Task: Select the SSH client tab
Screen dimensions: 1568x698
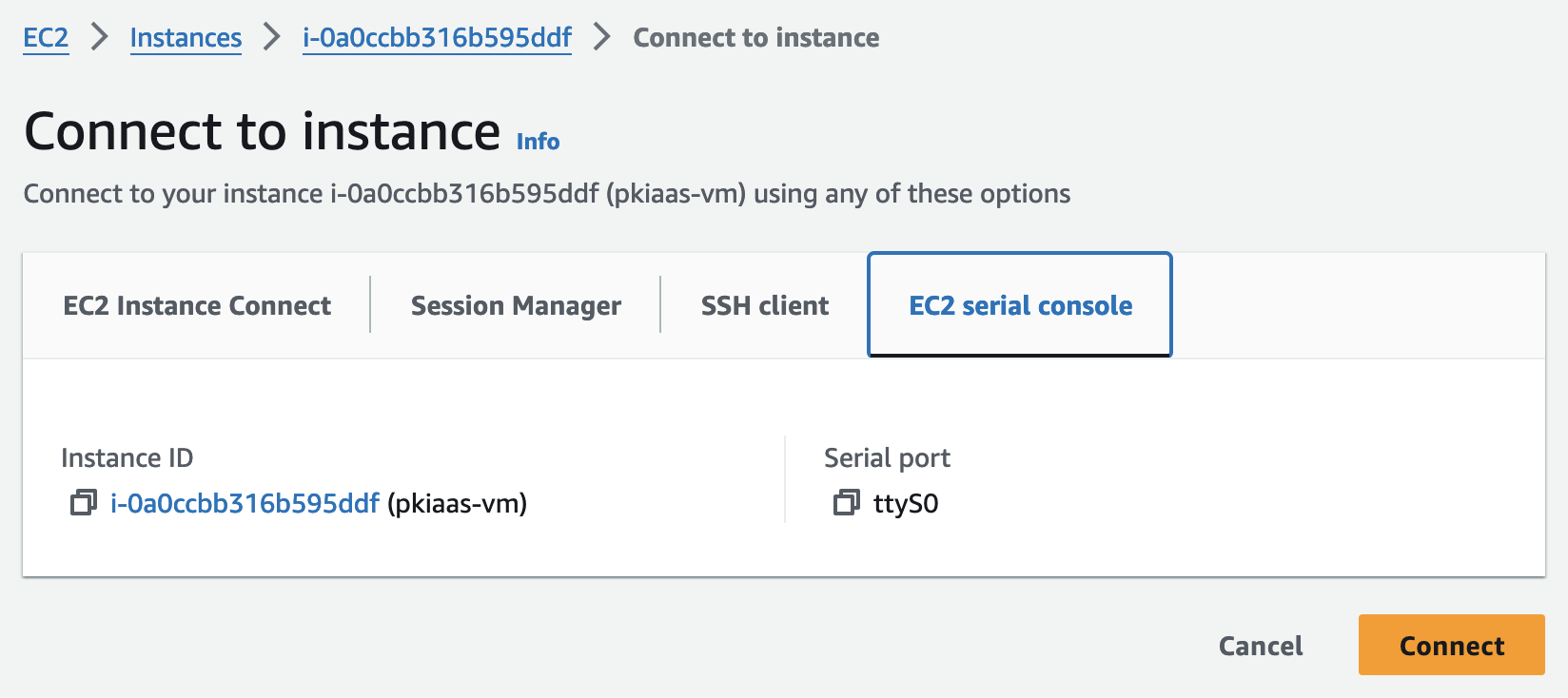Action: 765,305
